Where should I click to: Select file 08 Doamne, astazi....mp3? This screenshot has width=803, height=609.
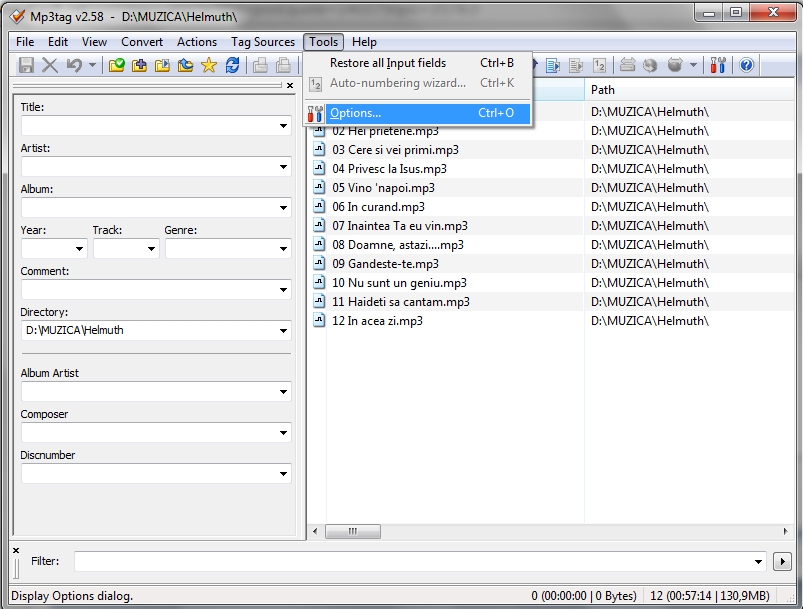point(398,244)
